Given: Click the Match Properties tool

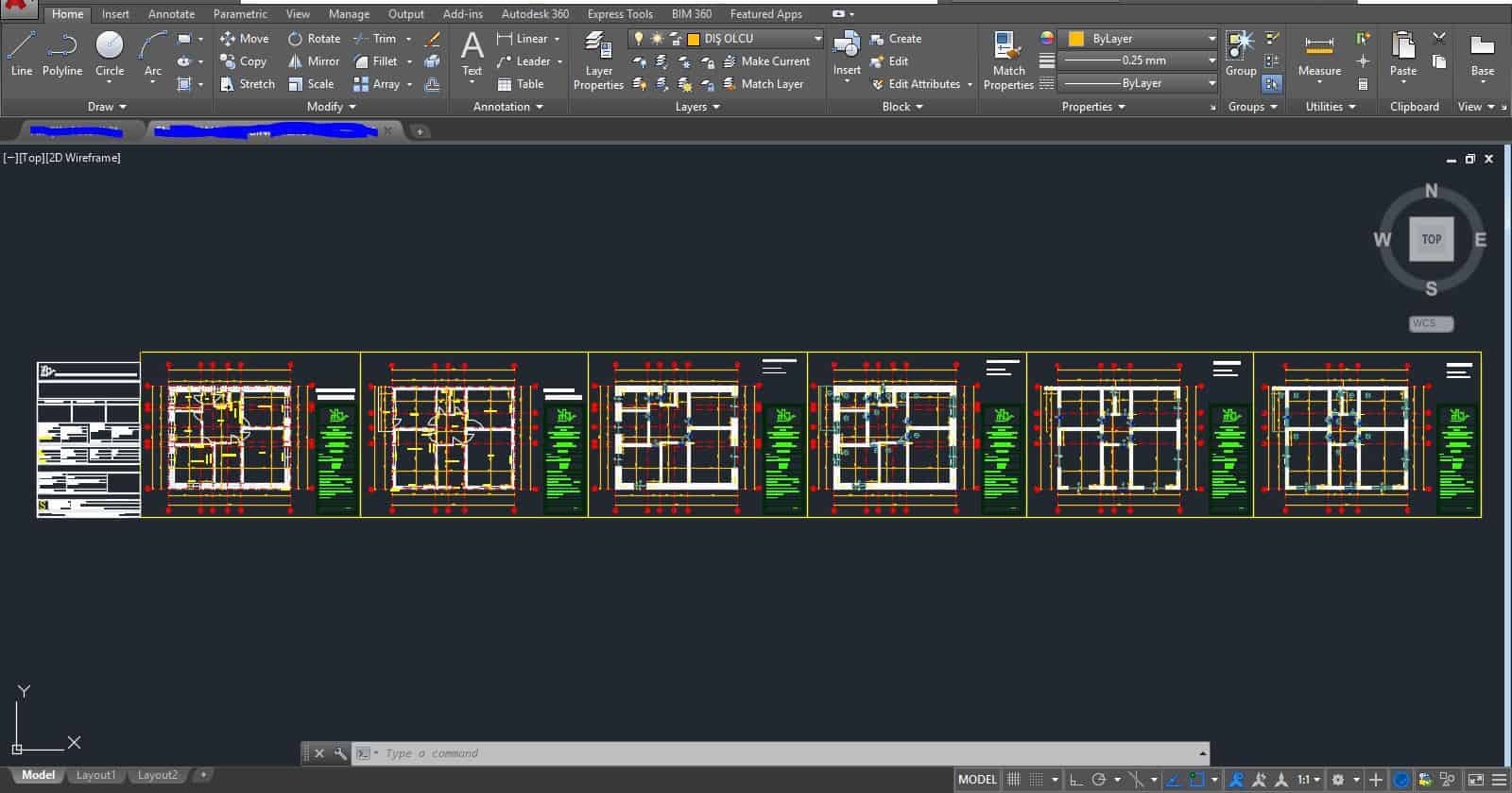Looking at the screenshot, I should point(1007,60).
